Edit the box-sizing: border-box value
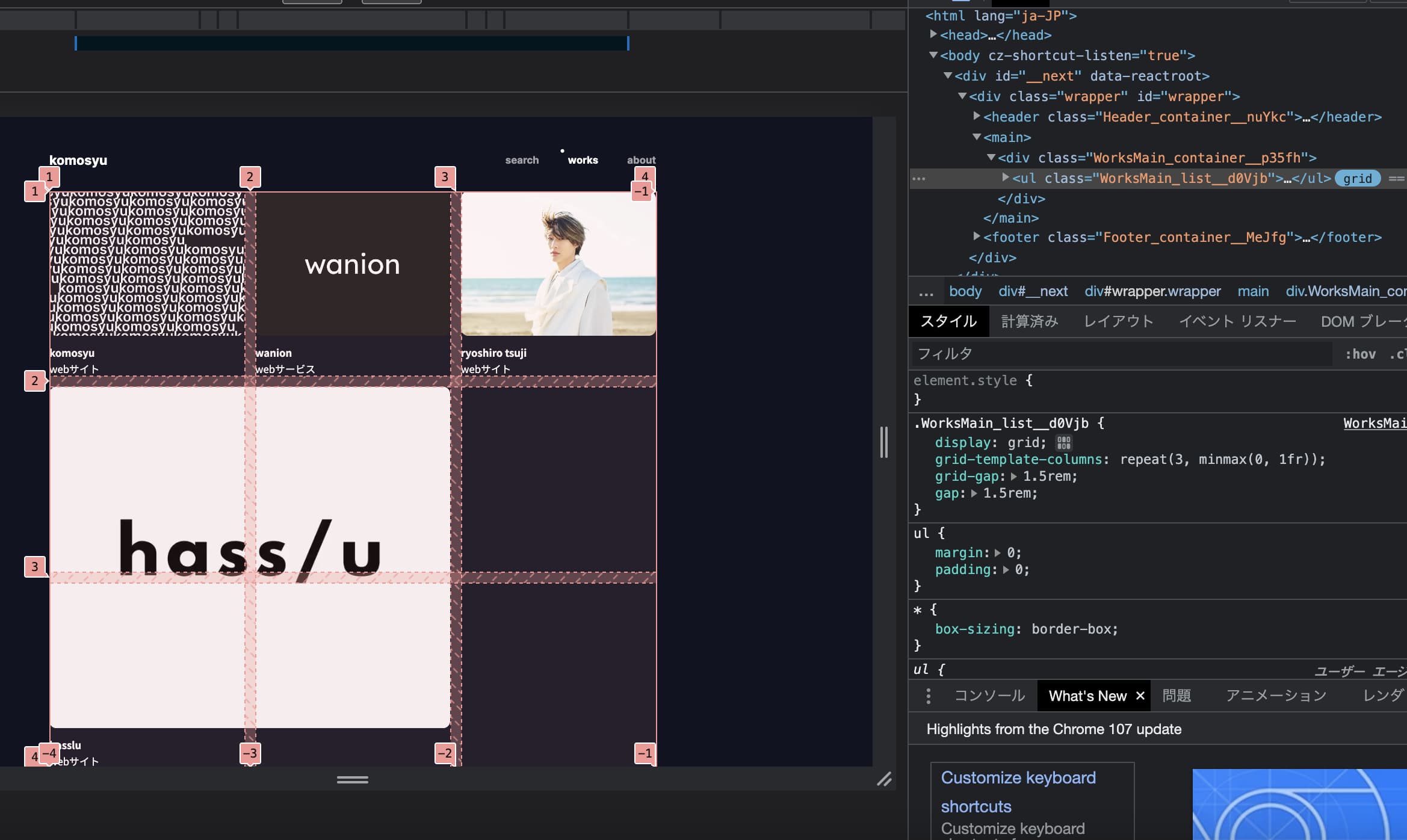 [x=1071, y=629]
